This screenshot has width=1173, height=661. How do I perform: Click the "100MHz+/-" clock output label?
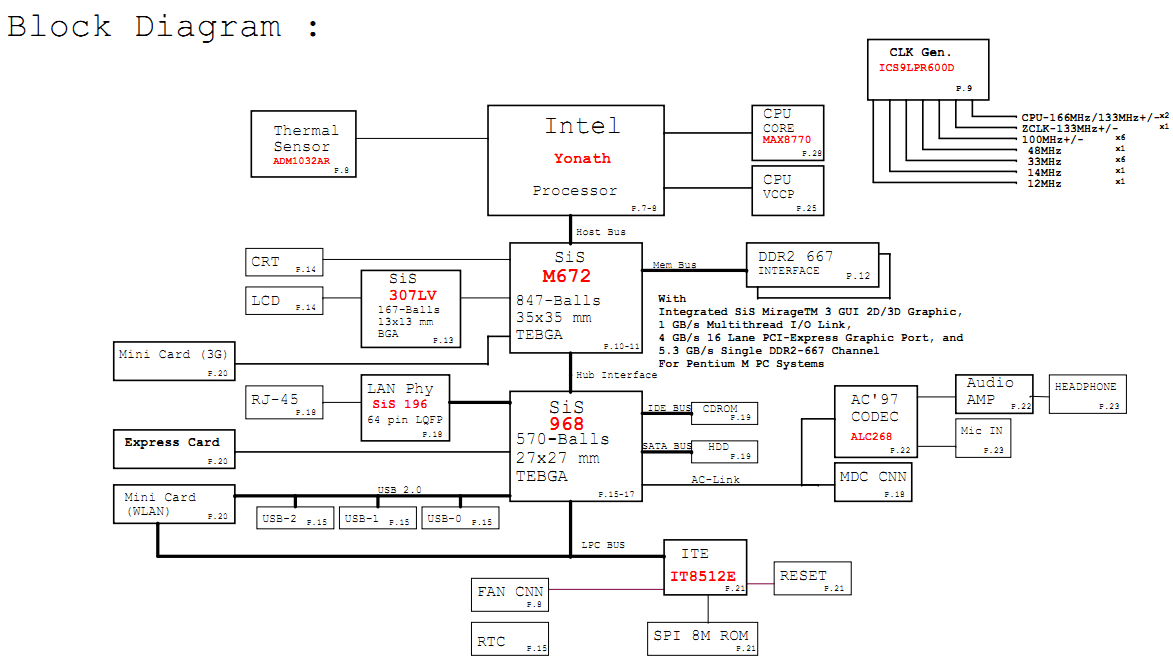(x=1052, y=140)
